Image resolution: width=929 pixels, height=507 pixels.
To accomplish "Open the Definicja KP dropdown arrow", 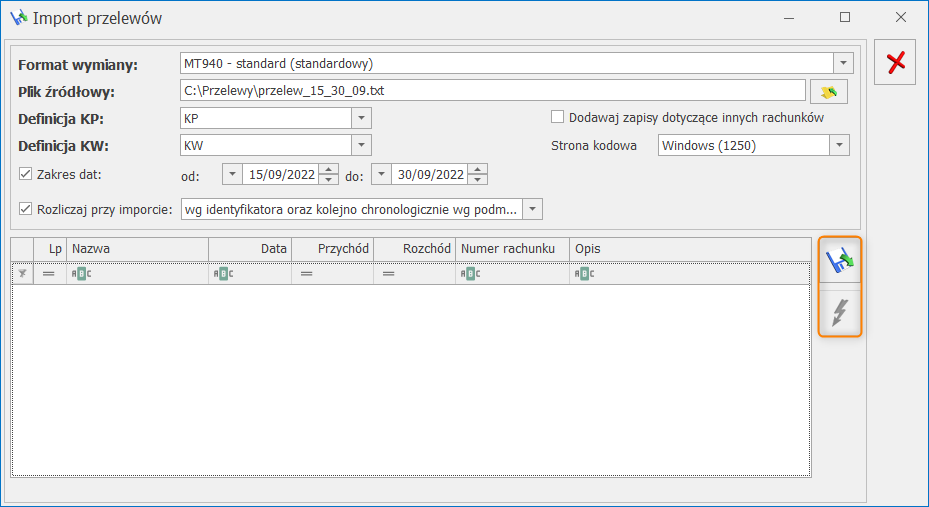I will pos(361,118).
